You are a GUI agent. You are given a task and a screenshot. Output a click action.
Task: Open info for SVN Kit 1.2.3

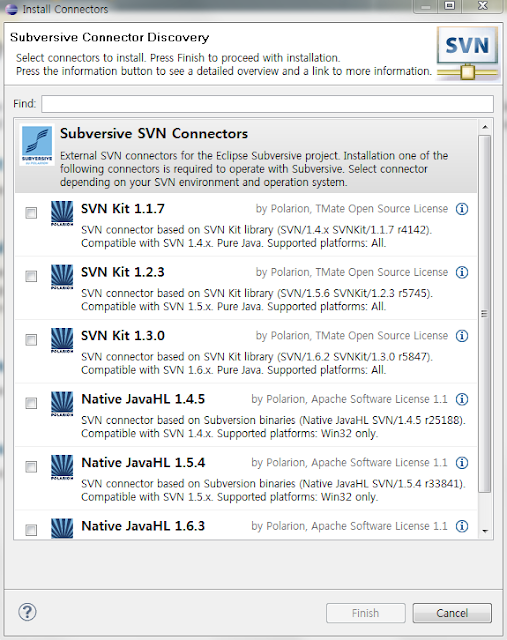[462, 272]
